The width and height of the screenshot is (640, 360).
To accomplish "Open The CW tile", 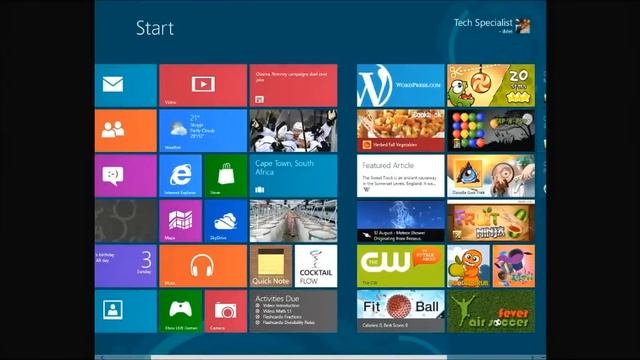I will (401, 266).
